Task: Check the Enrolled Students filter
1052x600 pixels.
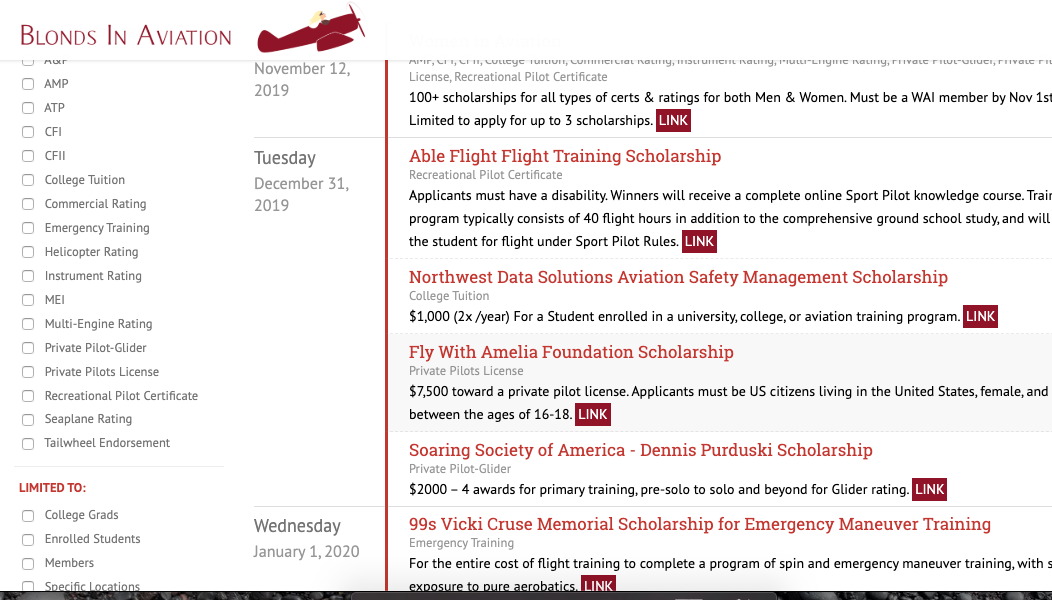Action: tap(28, 540)
